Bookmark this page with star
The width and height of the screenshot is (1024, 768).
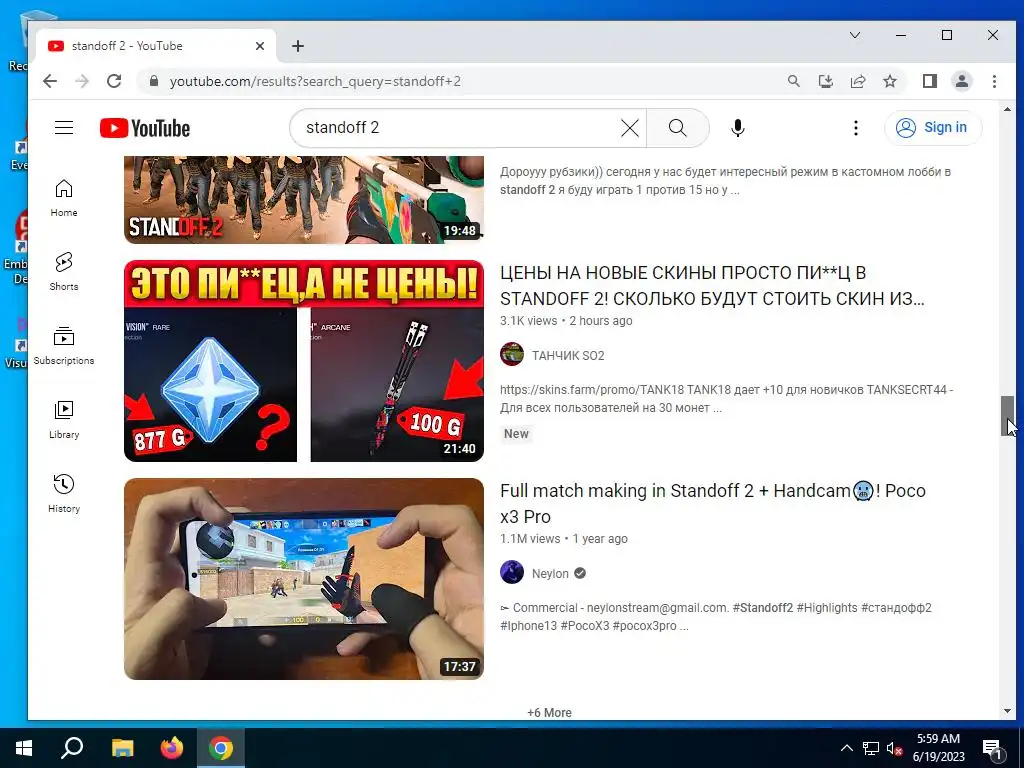[889, 81]
